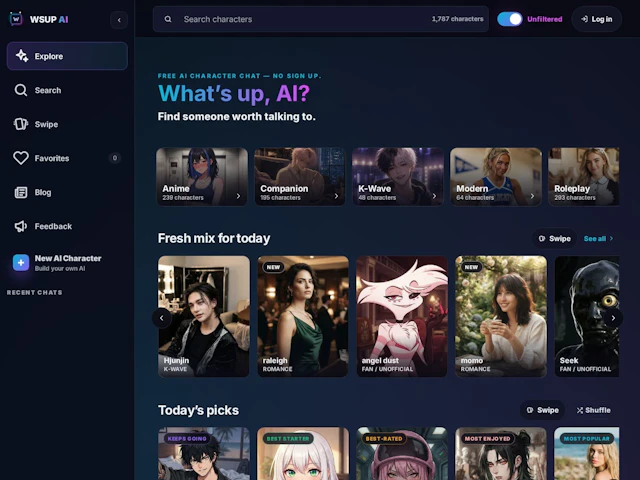This screenshot has width=640, height=480.
Task: Click the KEEPS GOING badge
Action: 187,438
